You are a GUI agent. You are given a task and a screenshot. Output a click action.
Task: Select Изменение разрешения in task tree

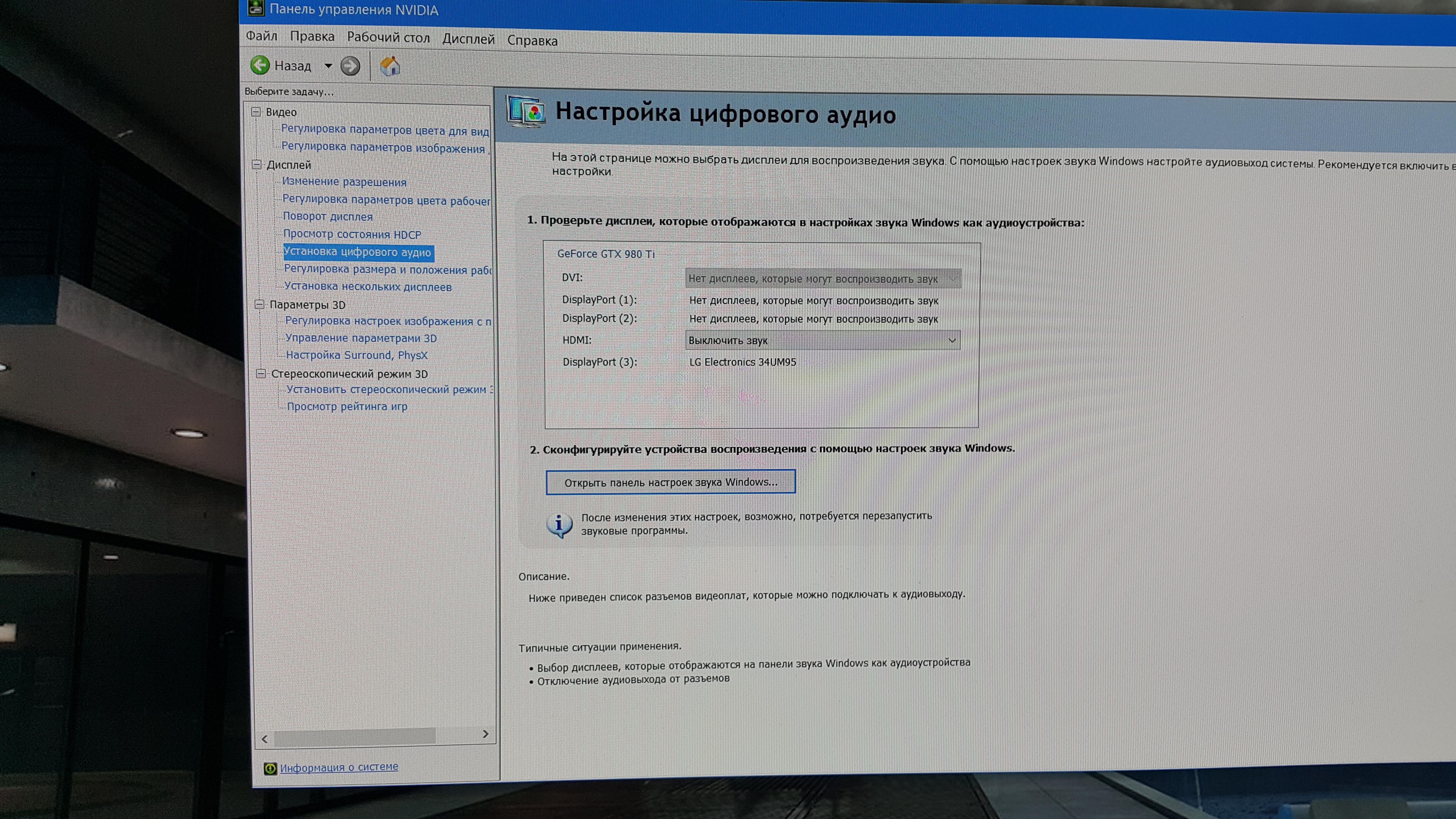coord(344,182)
